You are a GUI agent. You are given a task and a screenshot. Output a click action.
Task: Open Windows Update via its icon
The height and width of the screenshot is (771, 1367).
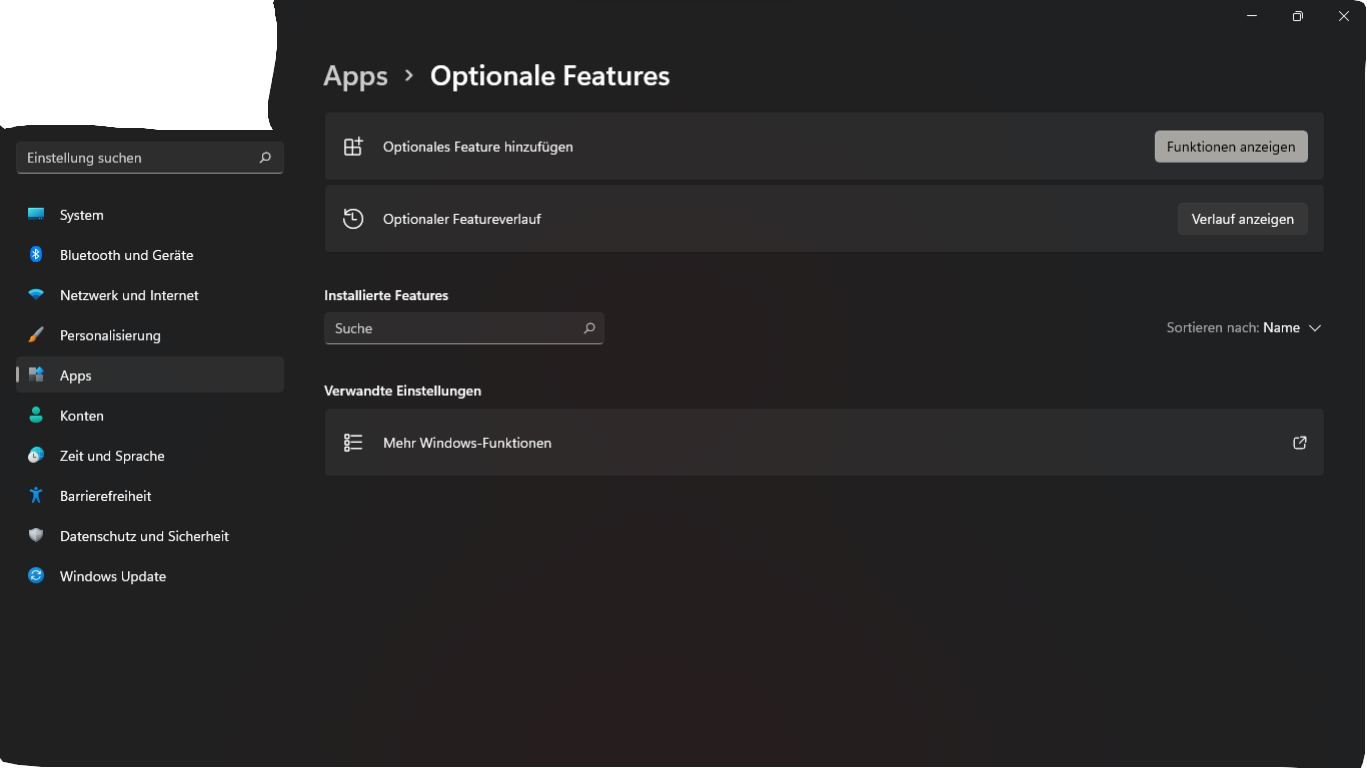click(x=36, y=576)
